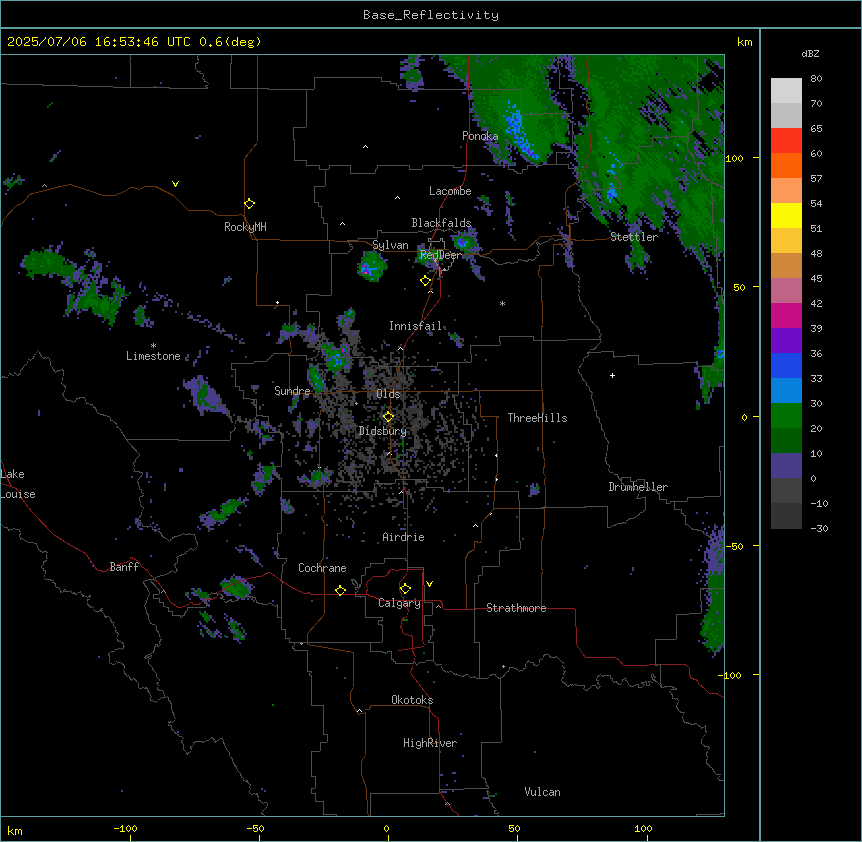Click the km unit label at the bottom left
Image resolution: width=862 pixels, height=842 pixels.
click(15, 830)
